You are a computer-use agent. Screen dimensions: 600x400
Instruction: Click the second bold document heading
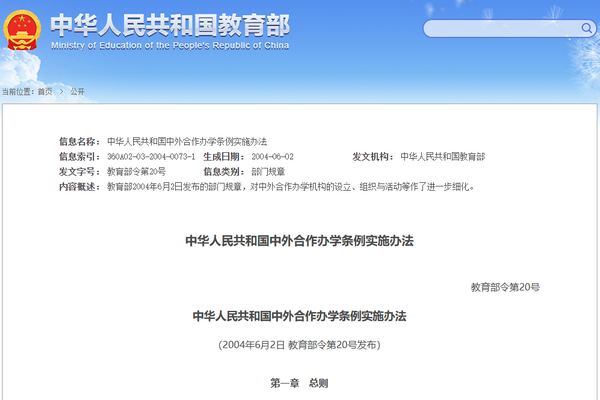[x=300, y=316]
